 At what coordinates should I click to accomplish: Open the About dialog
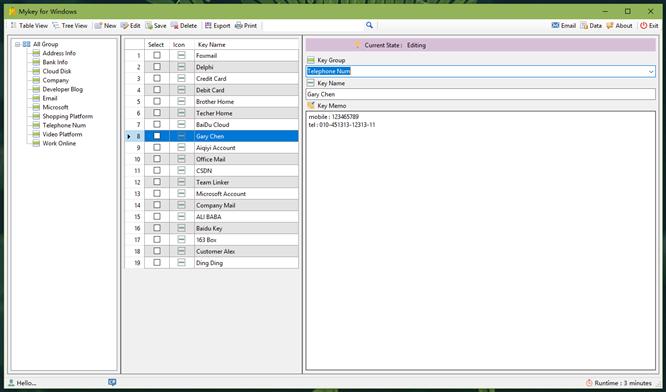click(619, 25)
